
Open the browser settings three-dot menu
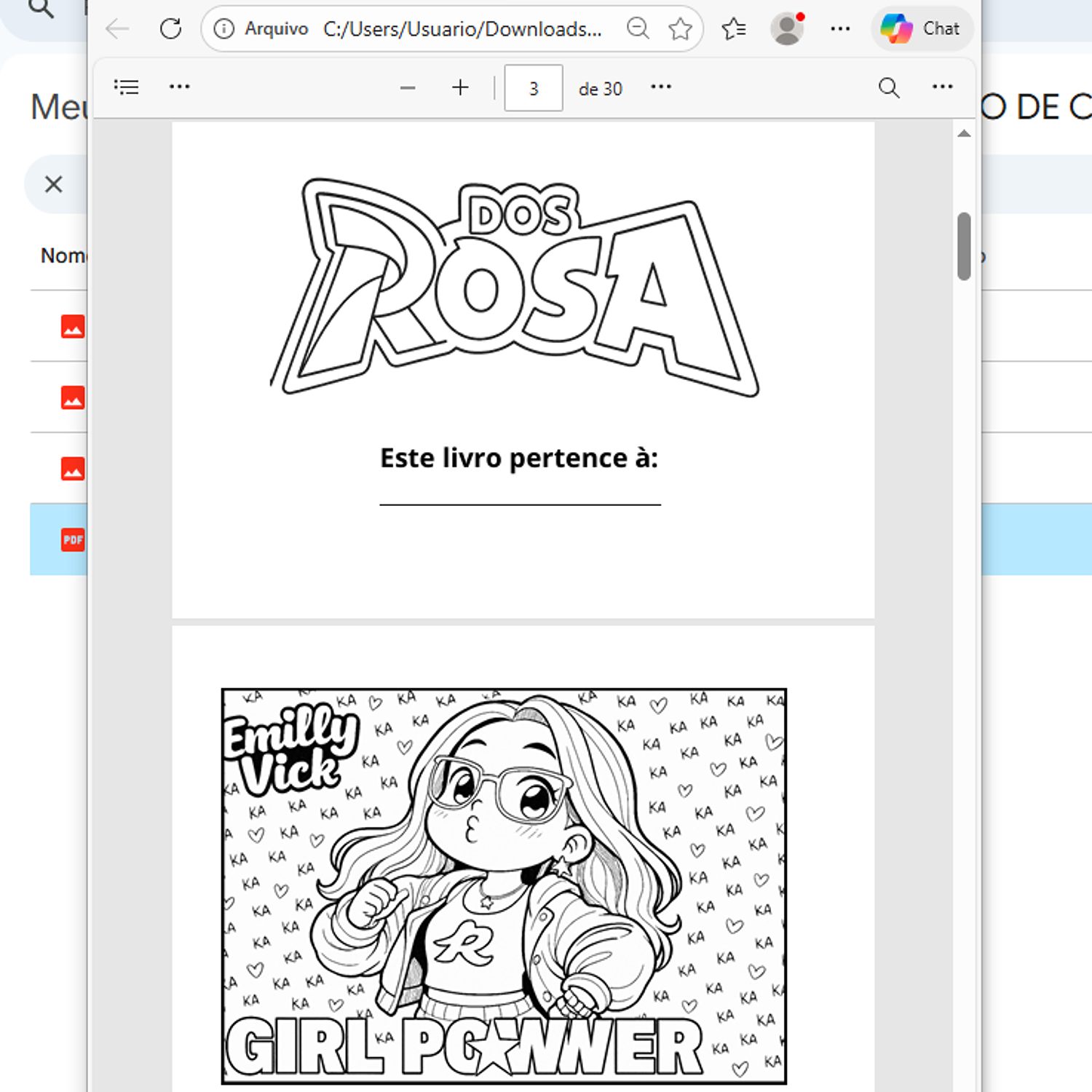click(840, 29)
